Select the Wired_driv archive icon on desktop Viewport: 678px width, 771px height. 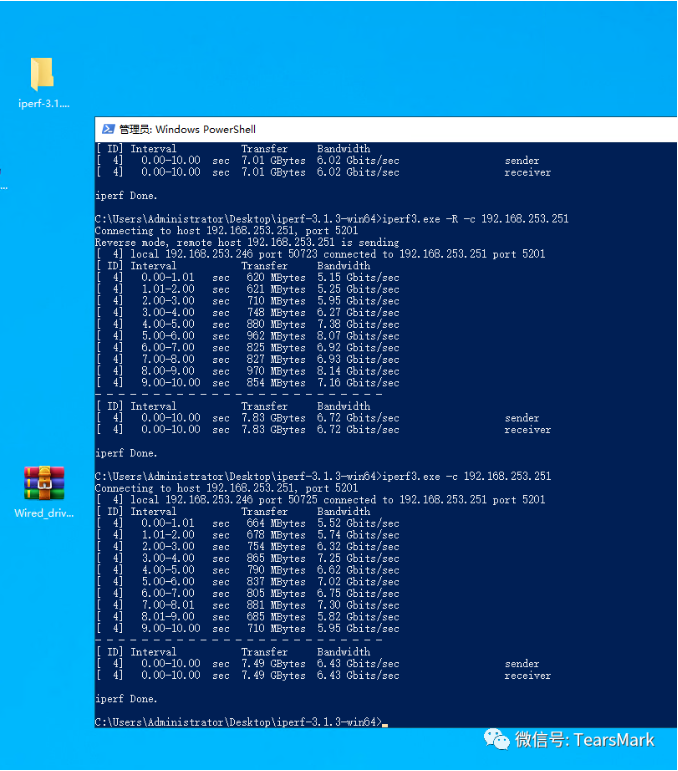coord(44,492)
